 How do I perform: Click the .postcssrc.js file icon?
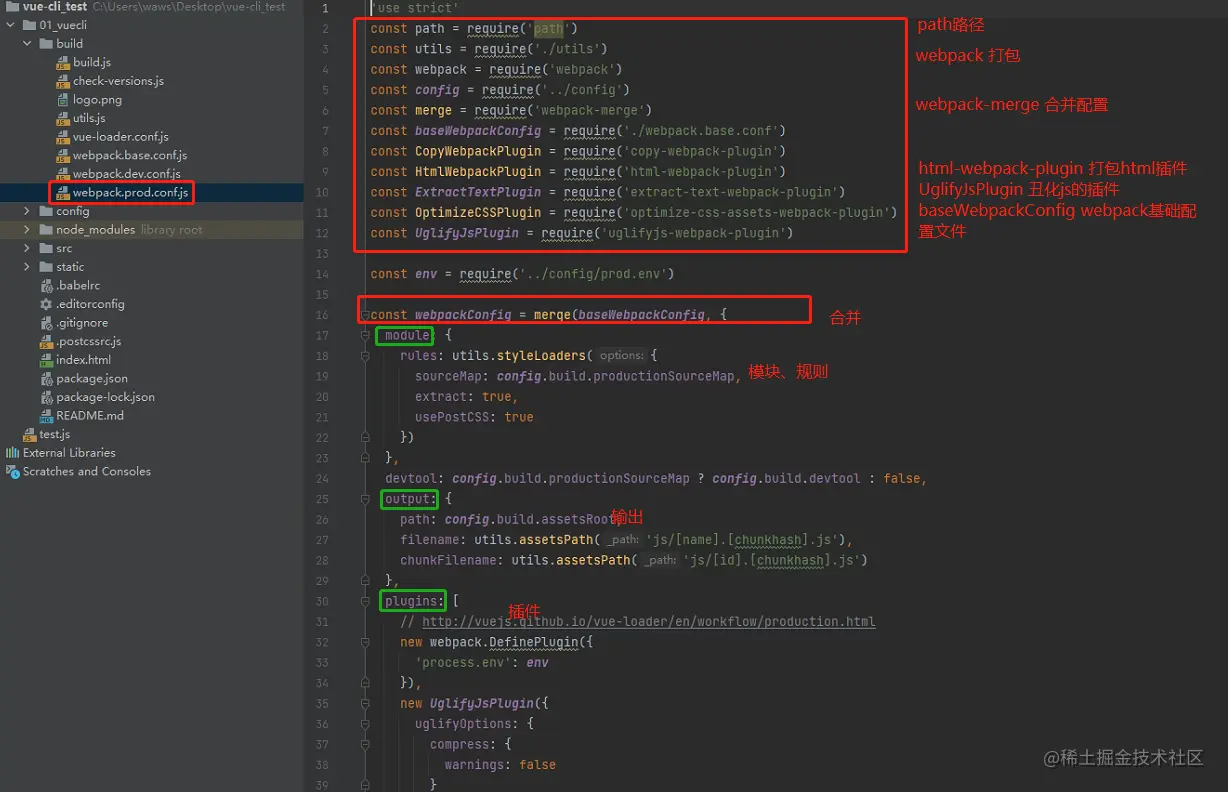click(x=46, y=342)
